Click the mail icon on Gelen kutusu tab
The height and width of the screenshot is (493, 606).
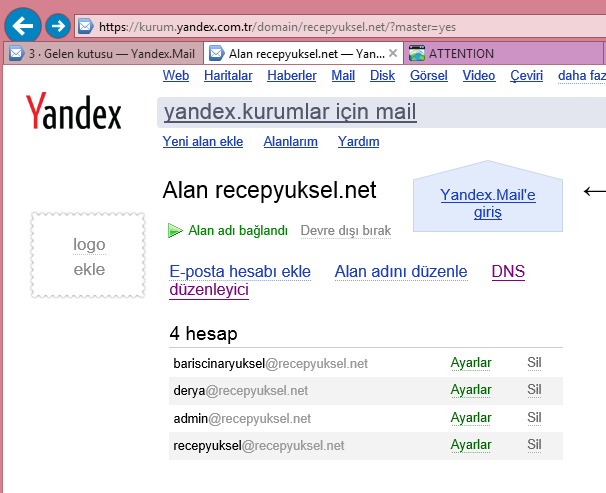[16, 53]
